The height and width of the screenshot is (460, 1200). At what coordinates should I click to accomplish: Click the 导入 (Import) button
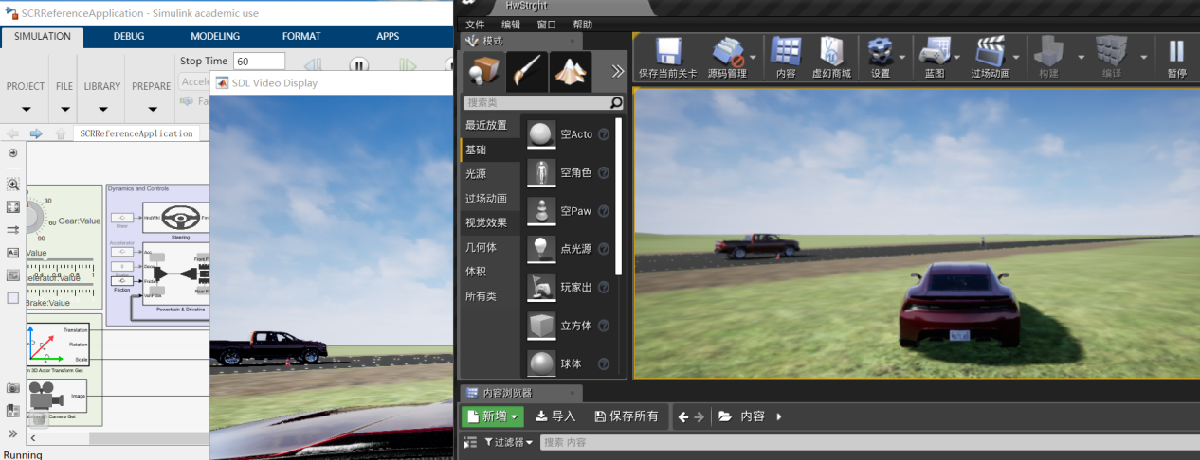(x=556, y=416)
